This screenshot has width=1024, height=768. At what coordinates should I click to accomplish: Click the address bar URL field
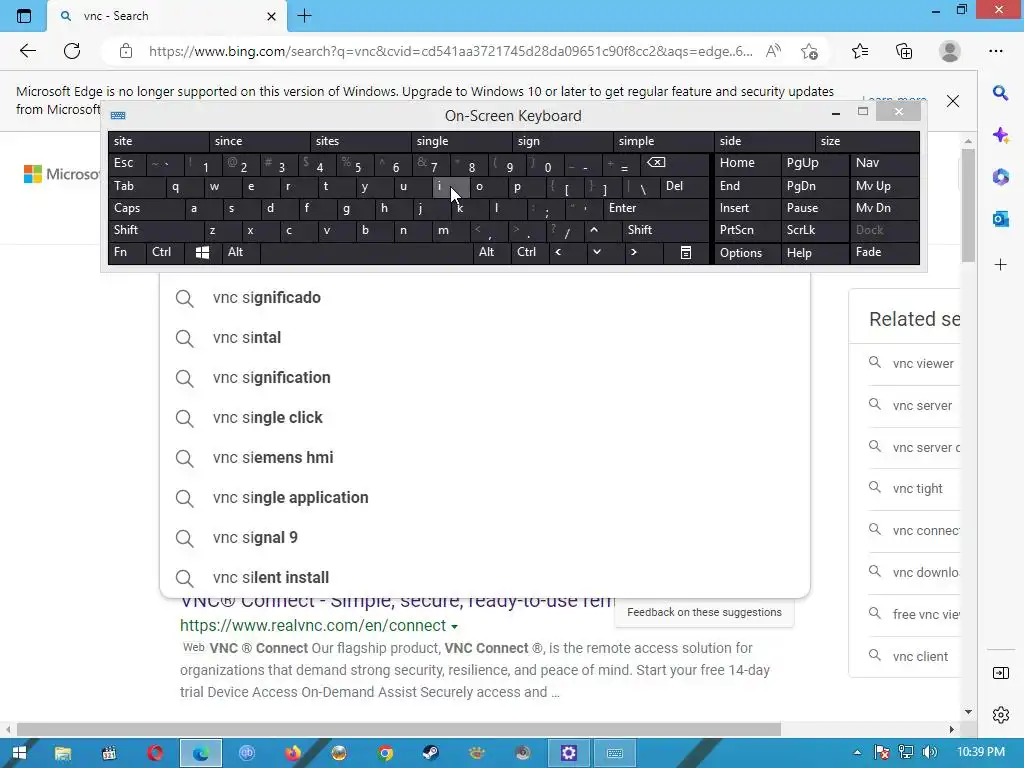click(451, 51)
